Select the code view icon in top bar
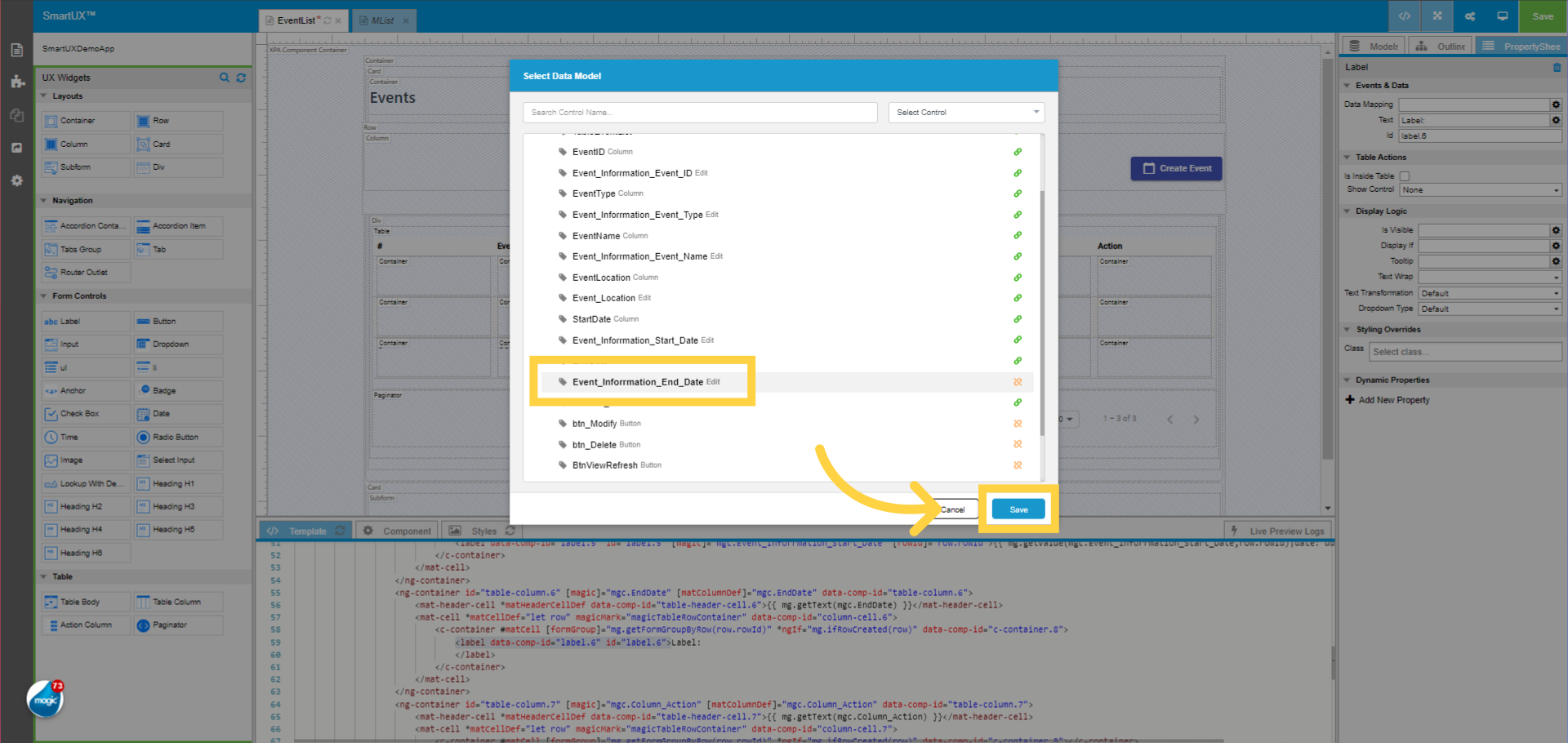 (x=1404, y=16)
